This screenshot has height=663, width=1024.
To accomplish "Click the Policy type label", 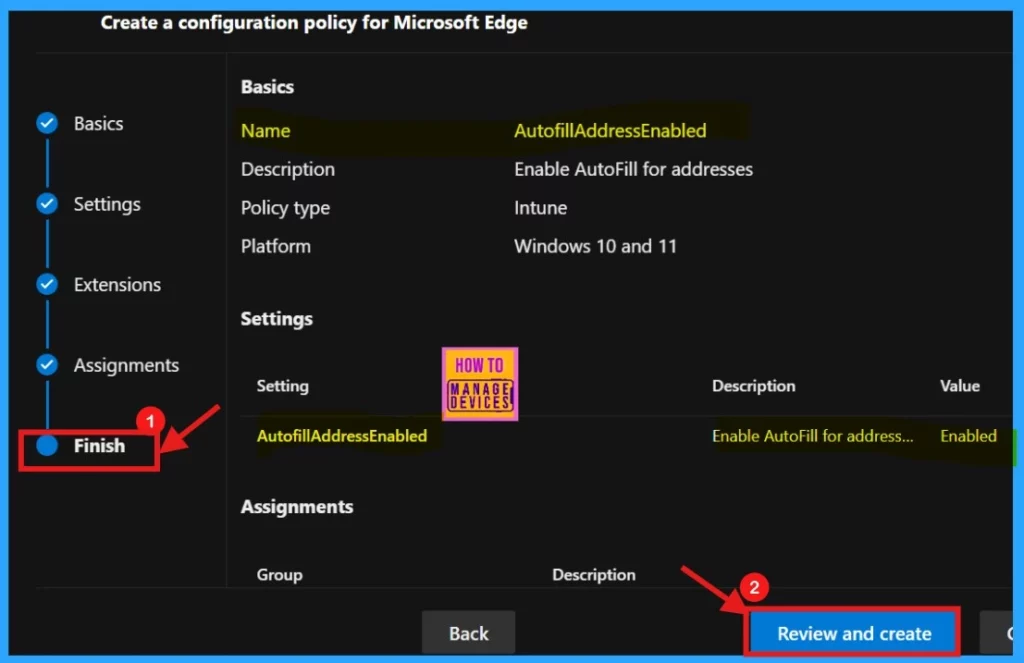I will coord(285,208).
